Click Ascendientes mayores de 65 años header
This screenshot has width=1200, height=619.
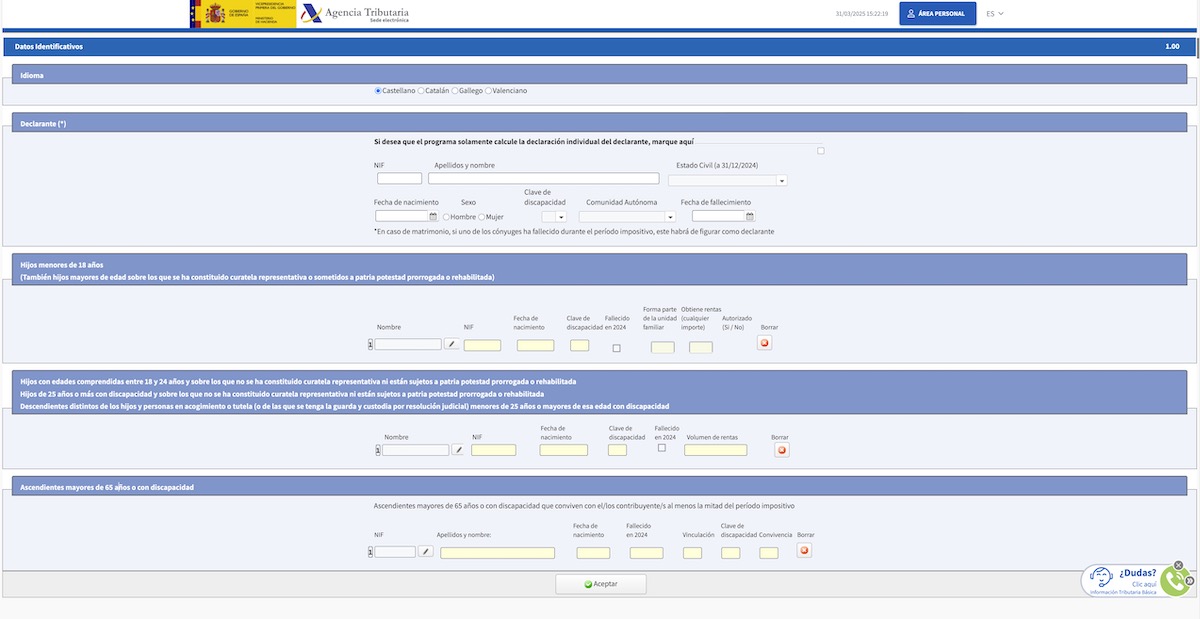coord(599,487)
